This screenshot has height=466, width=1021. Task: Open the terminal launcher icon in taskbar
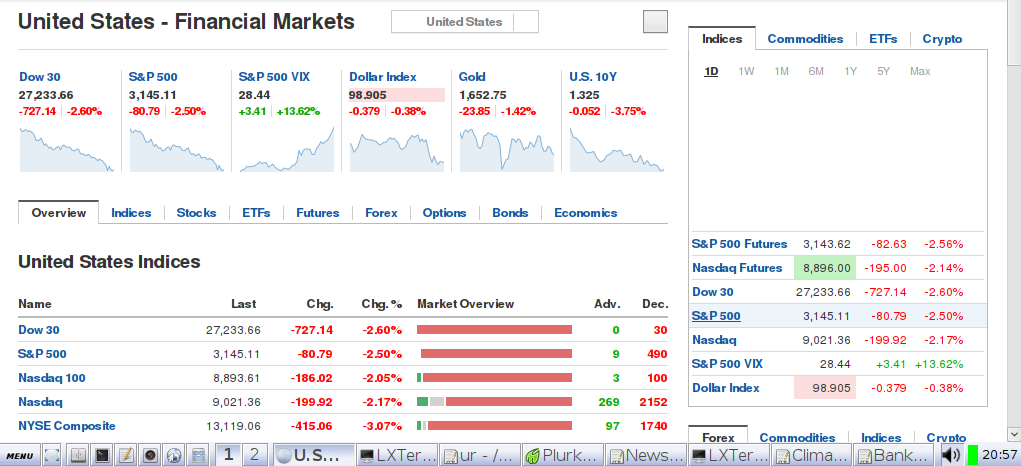[102, 454]
